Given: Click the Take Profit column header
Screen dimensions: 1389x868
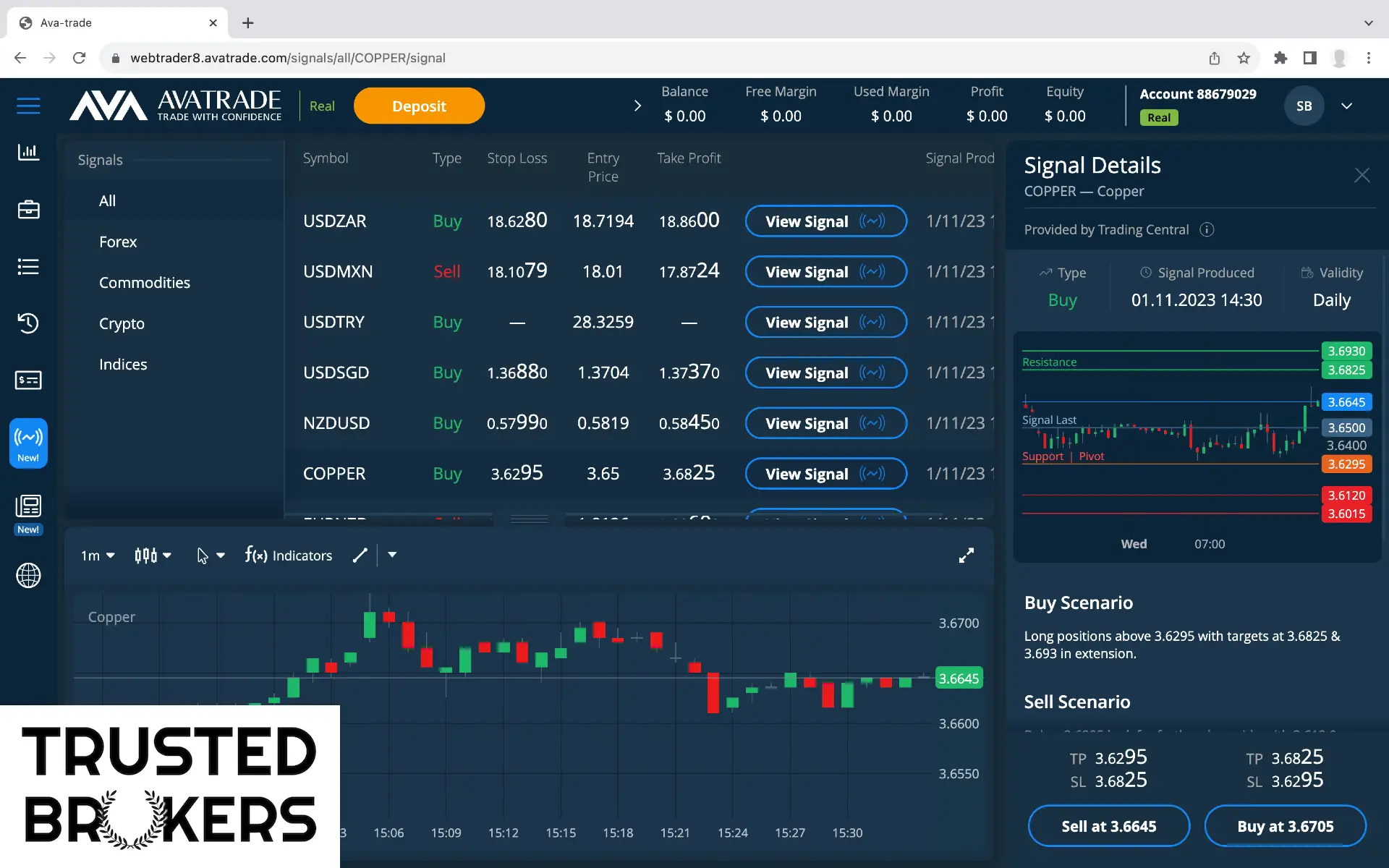Looking at the screenshot, I should 689,158.
